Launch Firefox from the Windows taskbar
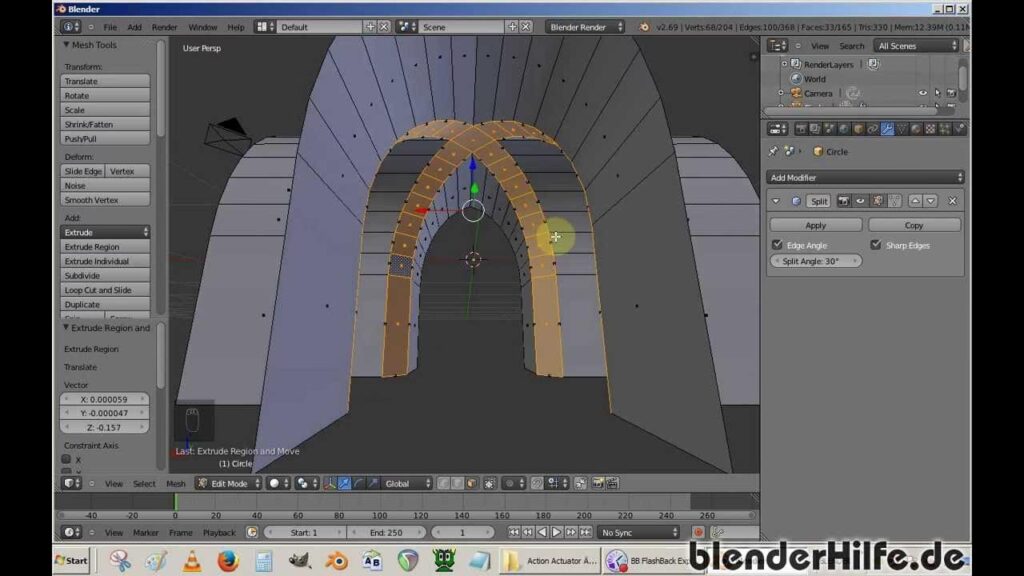 tap(227, 561)
